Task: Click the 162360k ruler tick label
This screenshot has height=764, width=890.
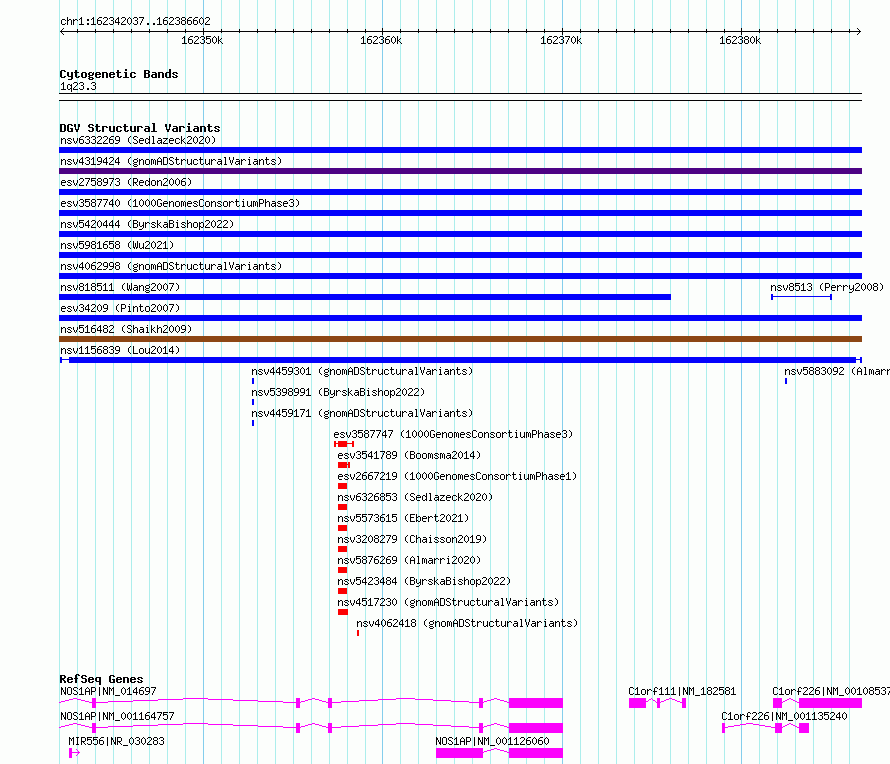Action: 381,40
